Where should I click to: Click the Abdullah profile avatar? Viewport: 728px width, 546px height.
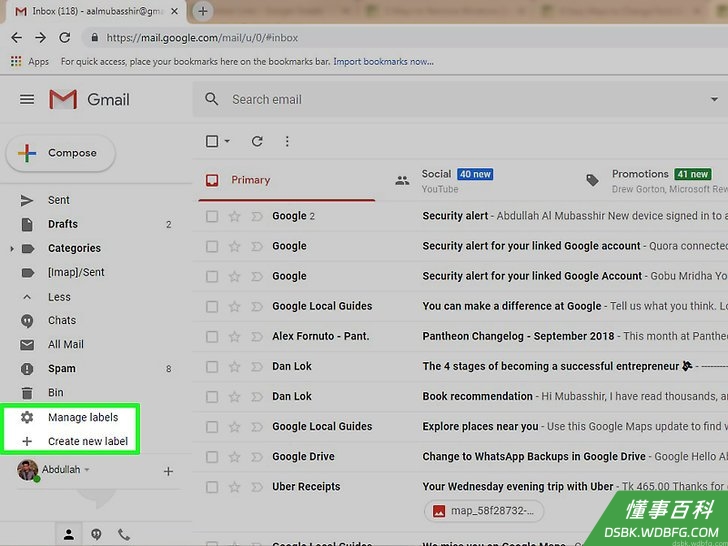click(x=27, y=470)
